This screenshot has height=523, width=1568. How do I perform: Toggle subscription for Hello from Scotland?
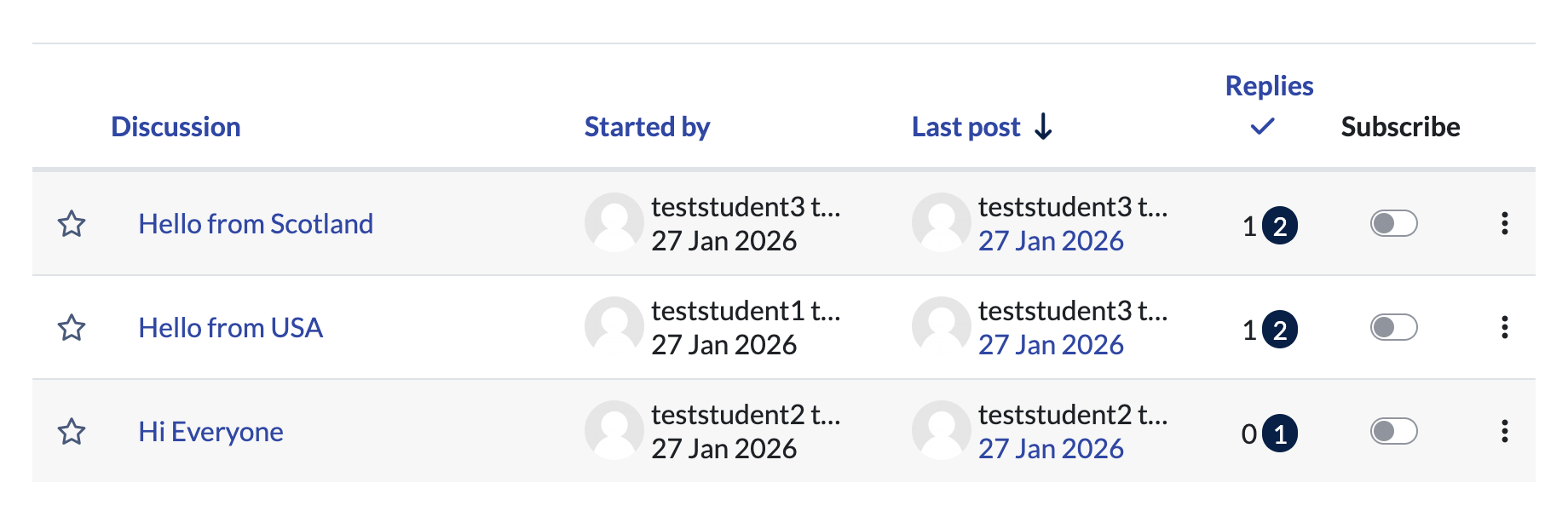pyautogui.click(x=1393, y=224)
